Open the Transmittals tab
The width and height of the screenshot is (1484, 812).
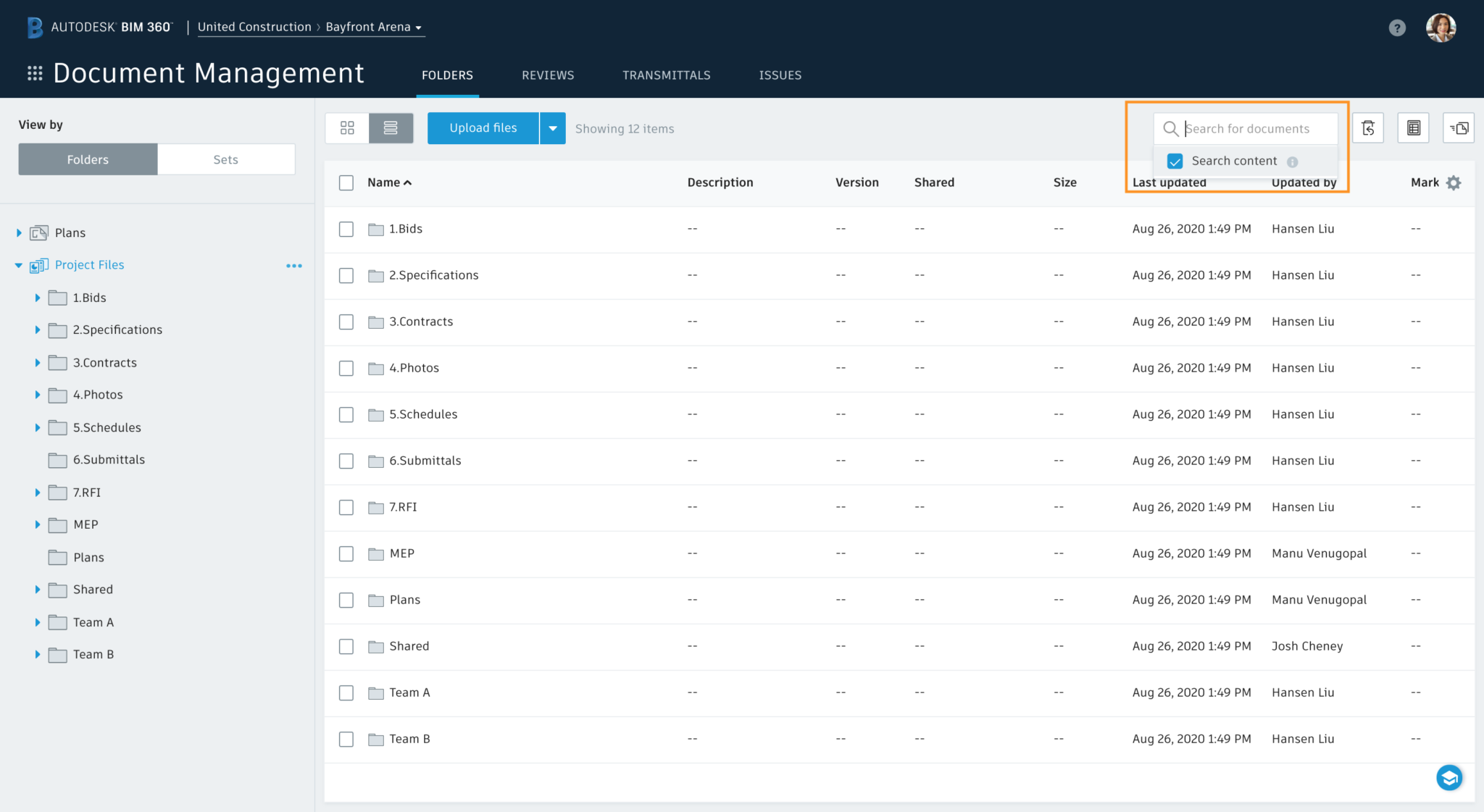pyautogui.click(x=666, y=75)
